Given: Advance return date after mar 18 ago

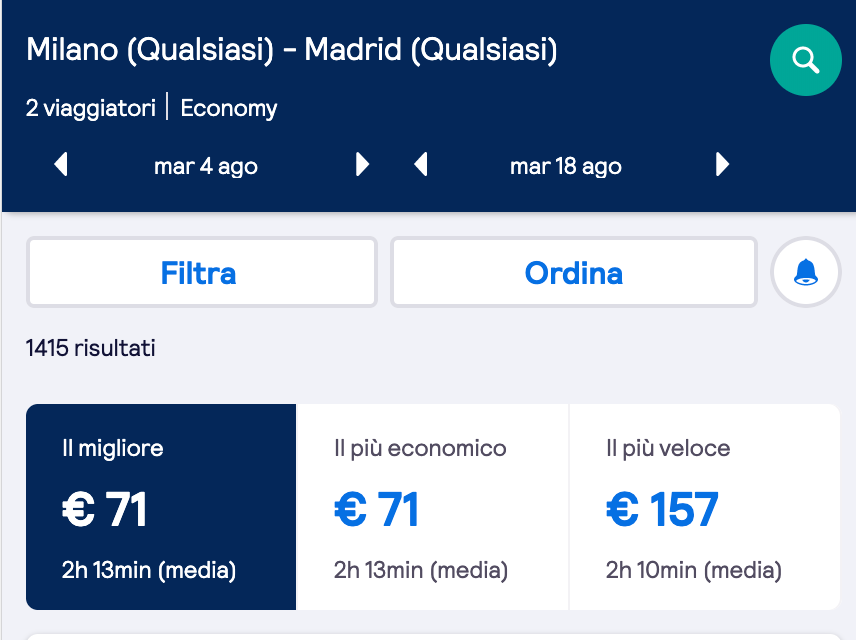Looking at the screenshot, I should pos(722,164).
